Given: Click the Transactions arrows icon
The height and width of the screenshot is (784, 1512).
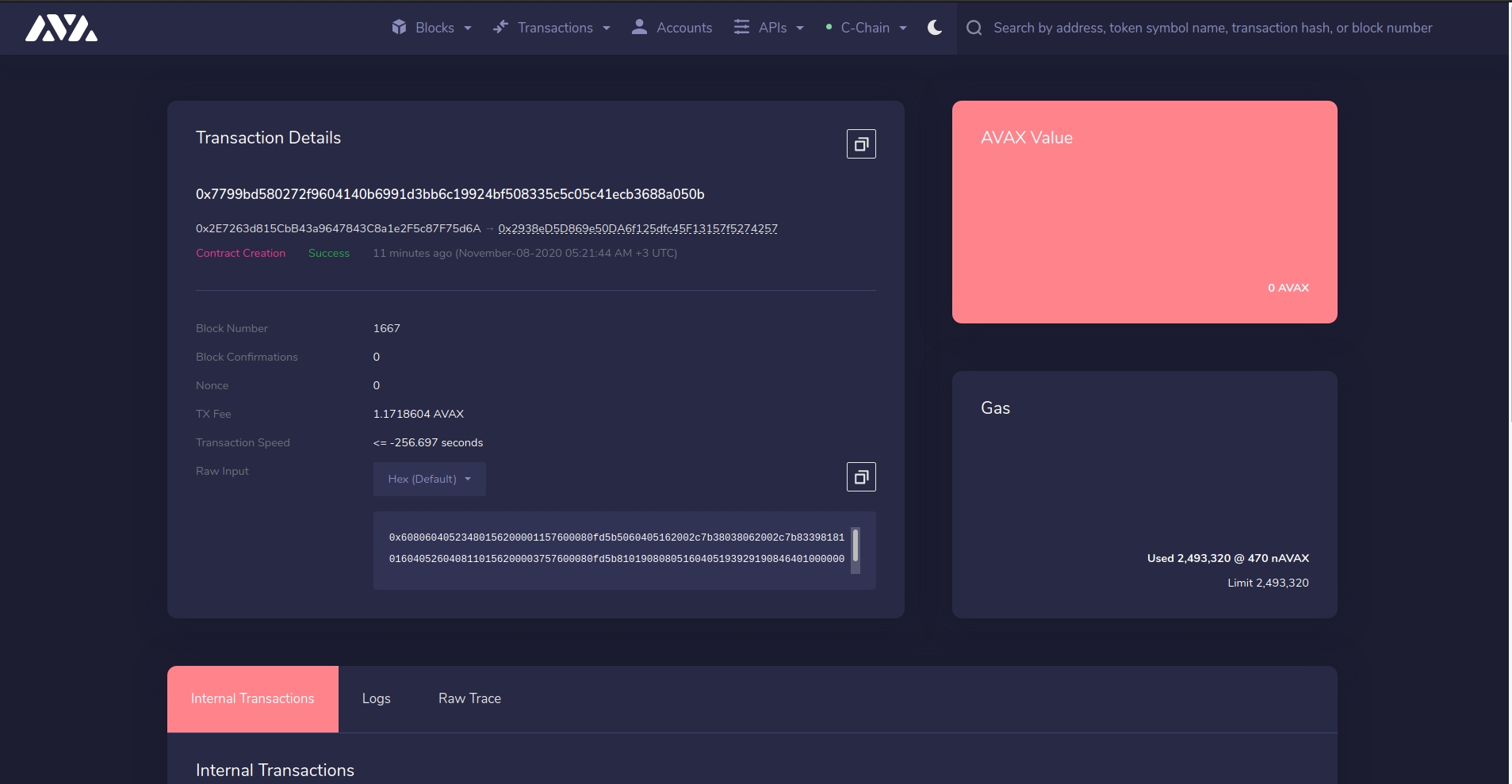Looking at the screenshot, I should point(500,28).
